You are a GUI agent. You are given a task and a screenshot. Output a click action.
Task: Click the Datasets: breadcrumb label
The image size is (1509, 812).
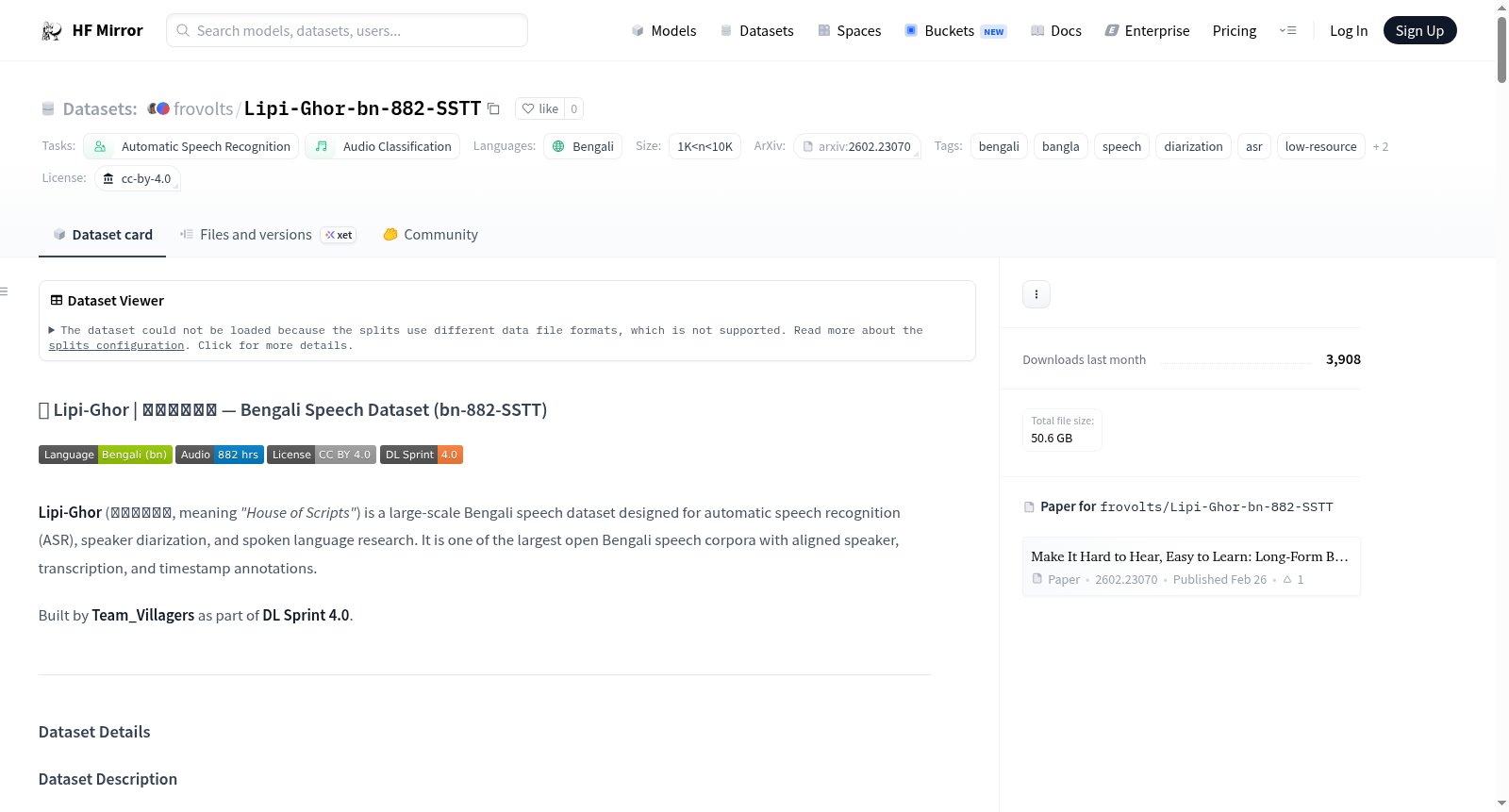pyautogui.click(x=100, y=109)
